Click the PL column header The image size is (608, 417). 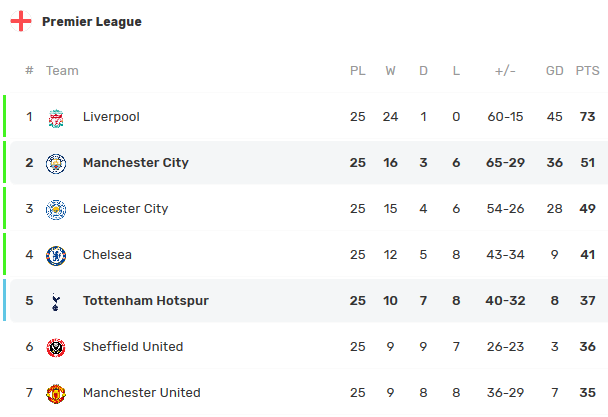coord(358,71)
